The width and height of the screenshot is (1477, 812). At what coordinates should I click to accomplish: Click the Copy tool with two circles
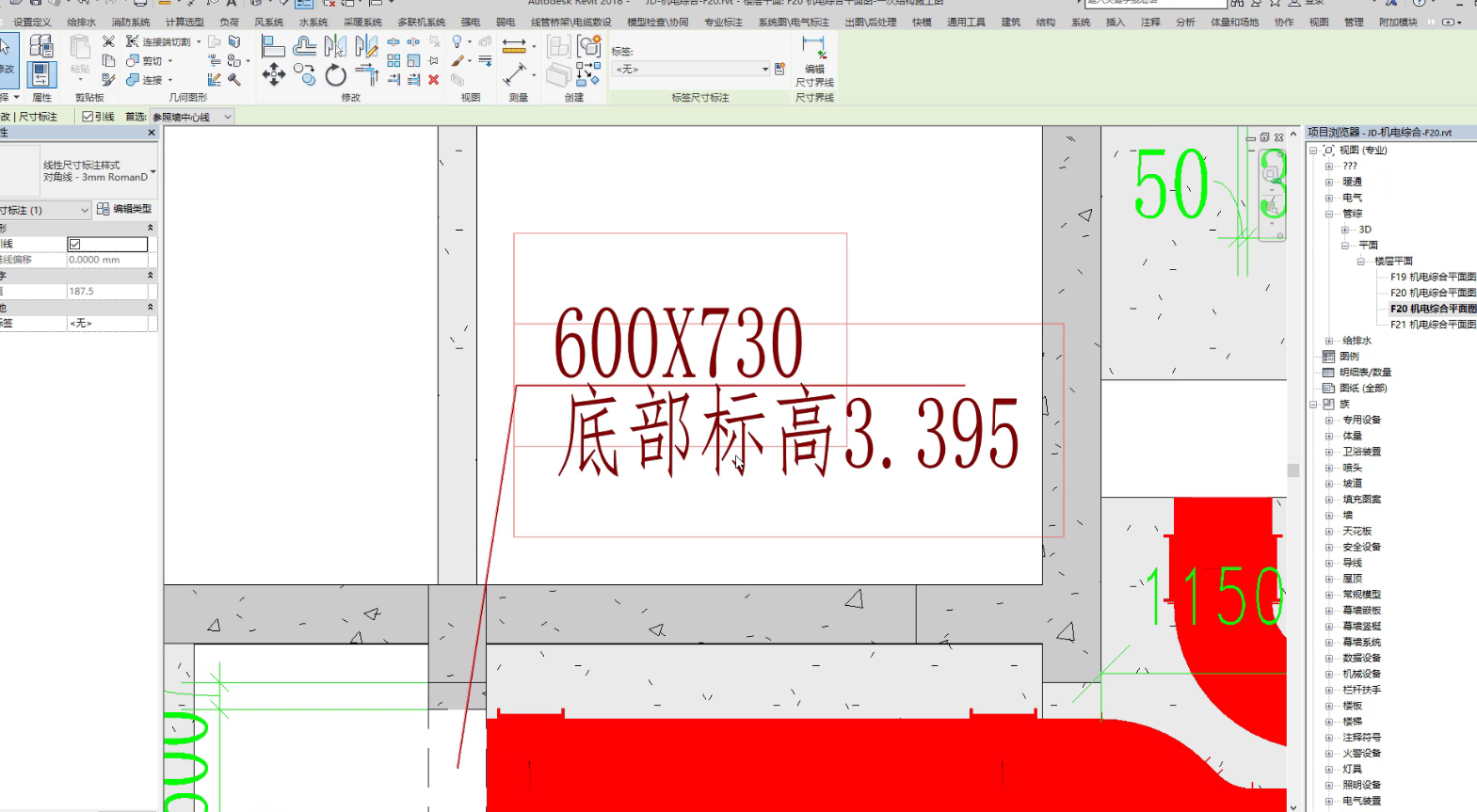[x=304, y=74]
